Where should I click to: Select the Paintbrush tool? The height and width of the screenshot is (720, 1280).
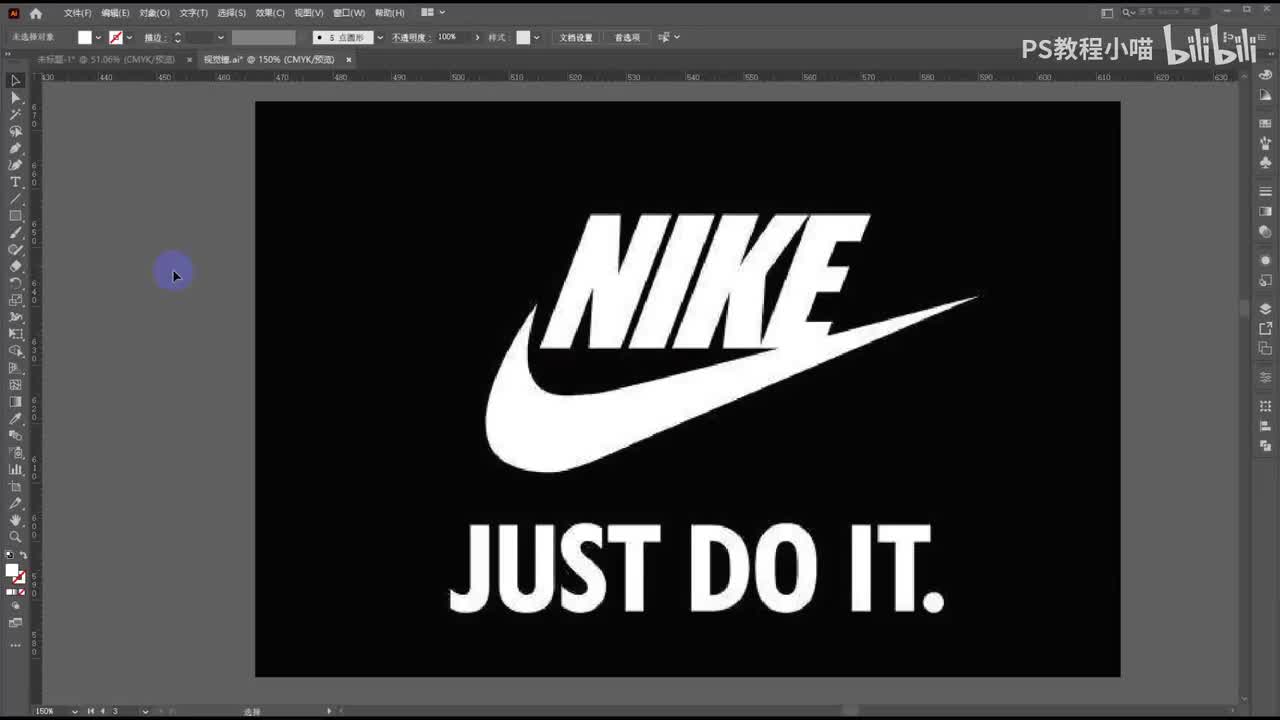click(15, 233)
